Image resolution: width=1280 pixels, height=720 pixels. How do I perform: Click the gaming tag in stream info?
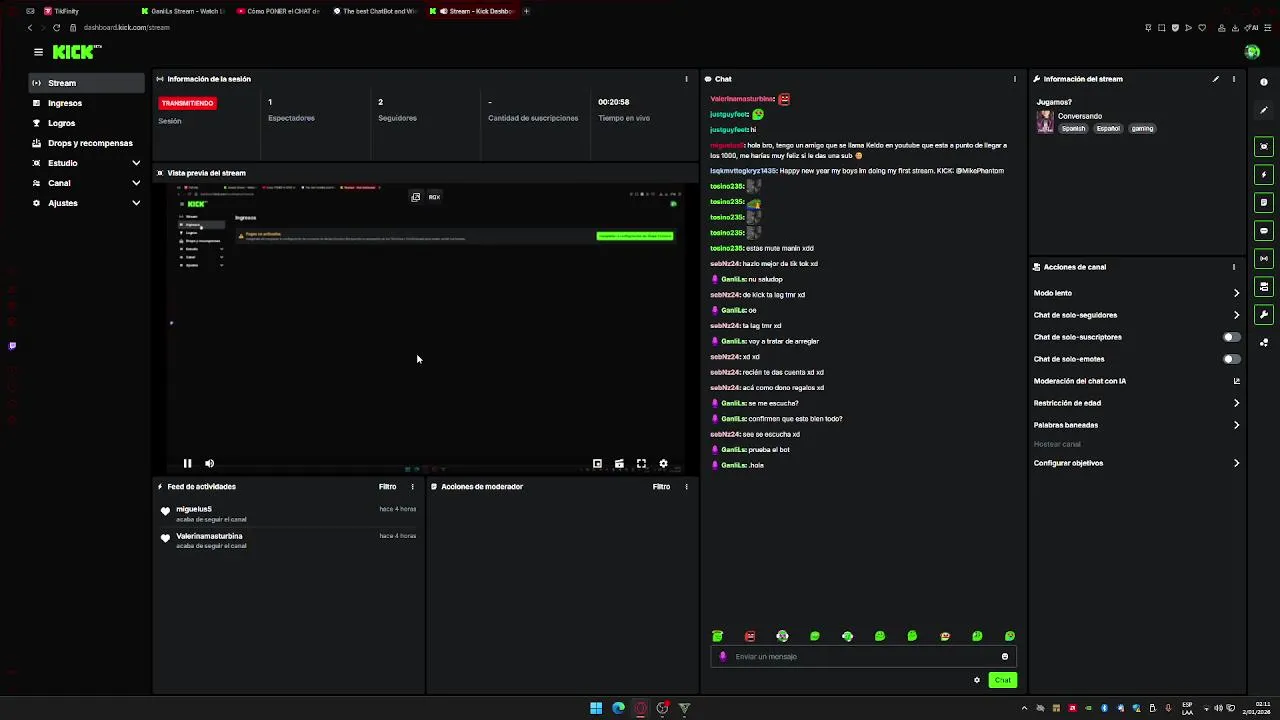pos(1142,128)
